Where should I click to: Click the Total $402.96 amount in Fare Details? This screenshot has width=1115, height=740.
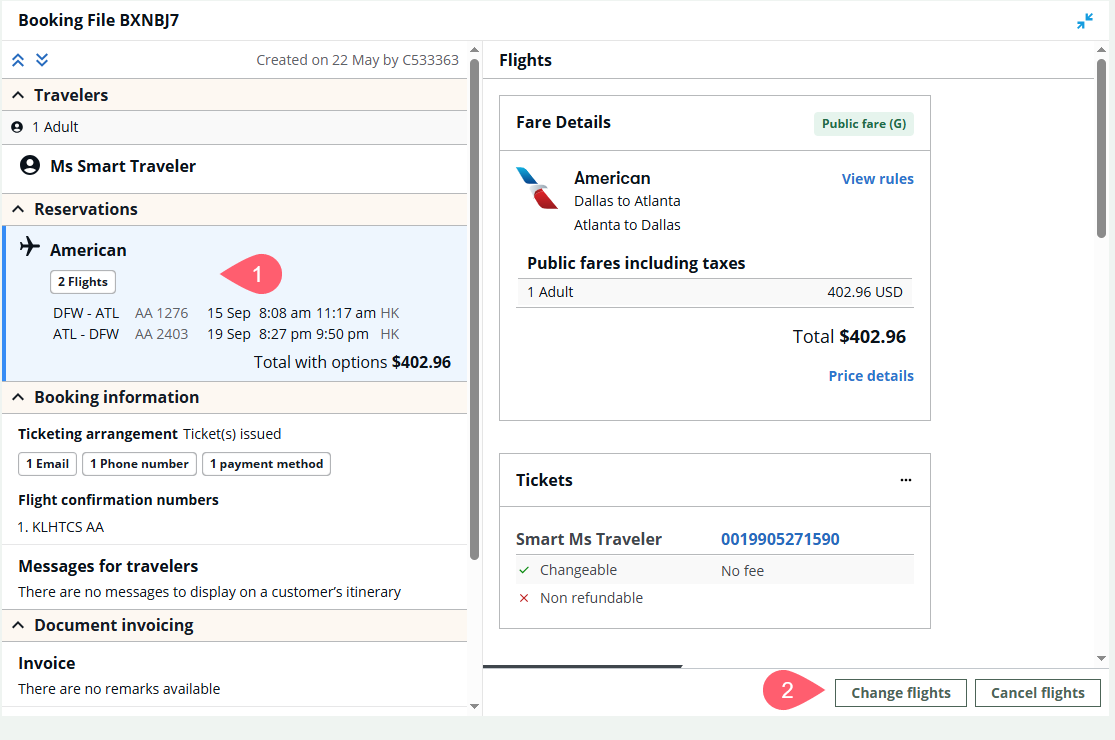(849, 337)
